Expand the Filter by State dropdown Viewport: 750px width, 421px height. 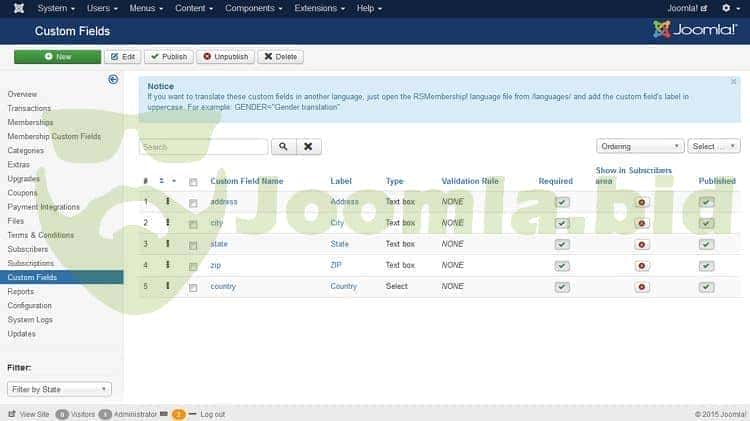tap(60, 389)
